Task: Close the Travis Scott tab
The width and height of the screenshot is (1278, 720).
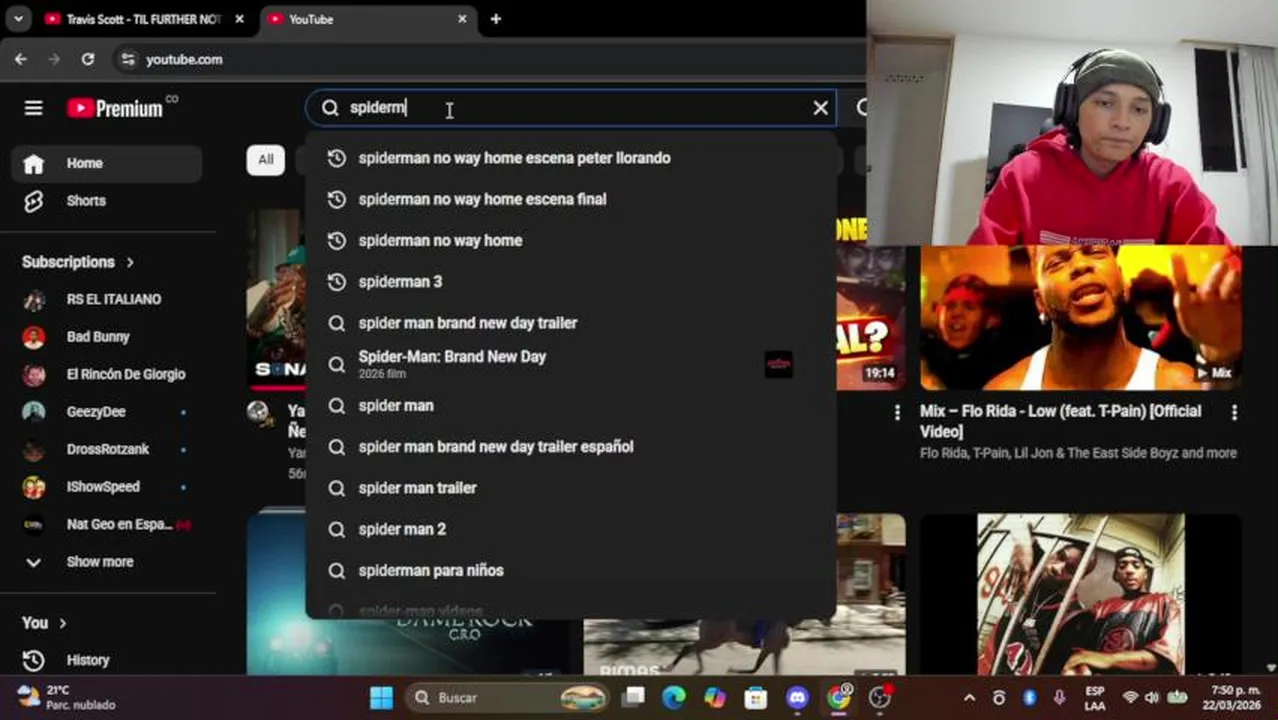Action: point(239,19)
